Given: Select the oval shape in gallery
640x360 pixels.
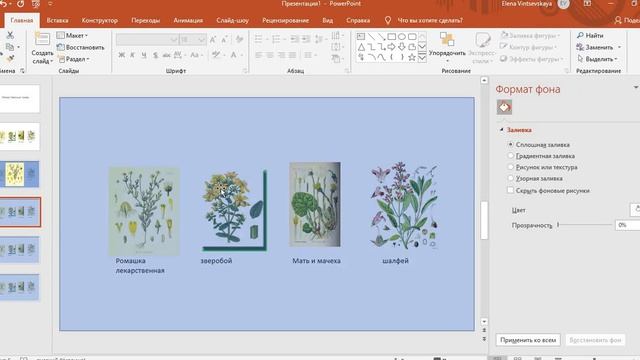Looking at the screenshot, I should (402, 37).
